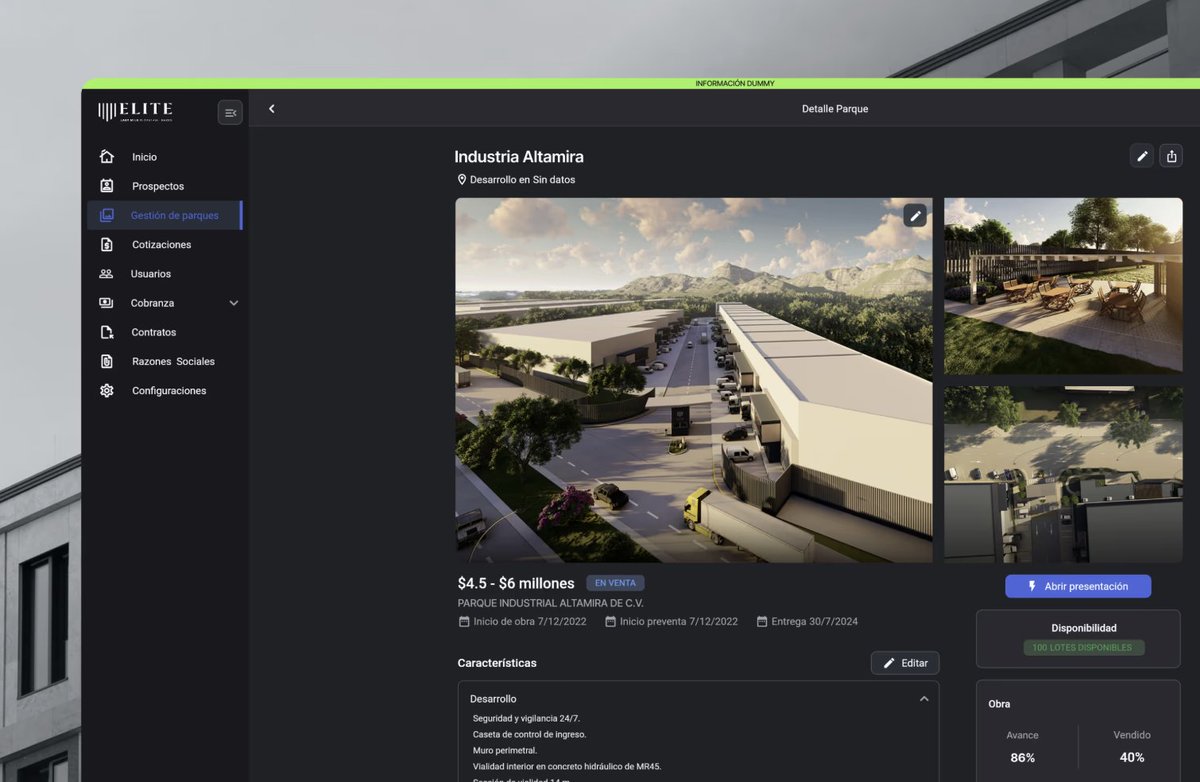Click the Industria Altamira title
This screenshot has width=1200, height=782.
click(x=519, y=157)
